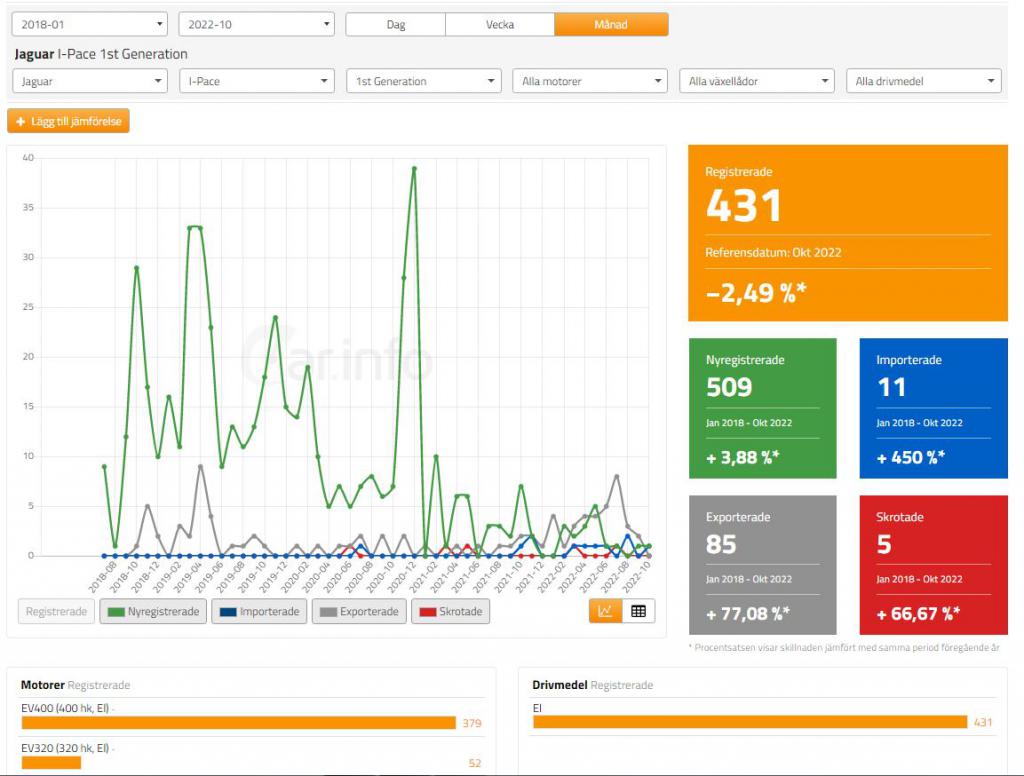Image resolution: width=1024 pixels, height=776 pixels.
Task: Click the green swatch beside Nyregistrerade
Action: (116, 612)
